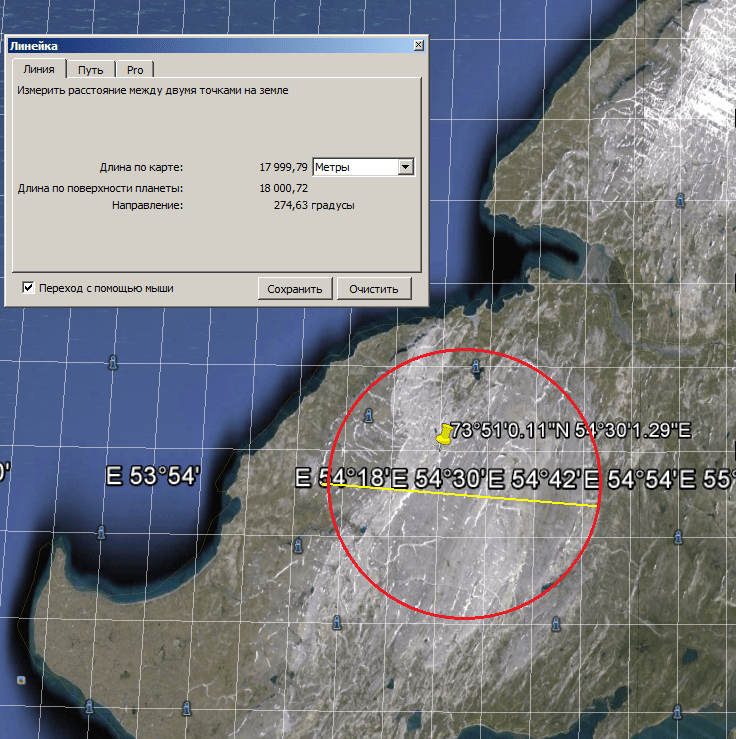Click the E 54°30' grid label

[439, 479]
